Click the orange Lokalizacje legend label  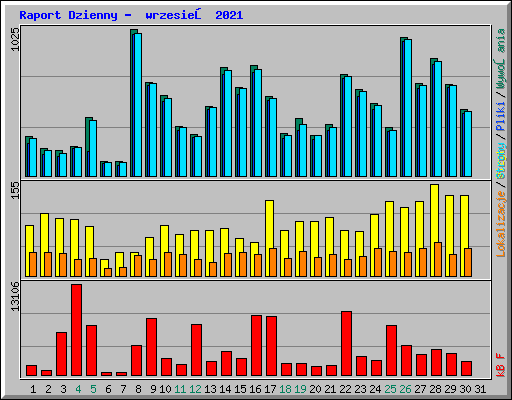pos(501,224)
